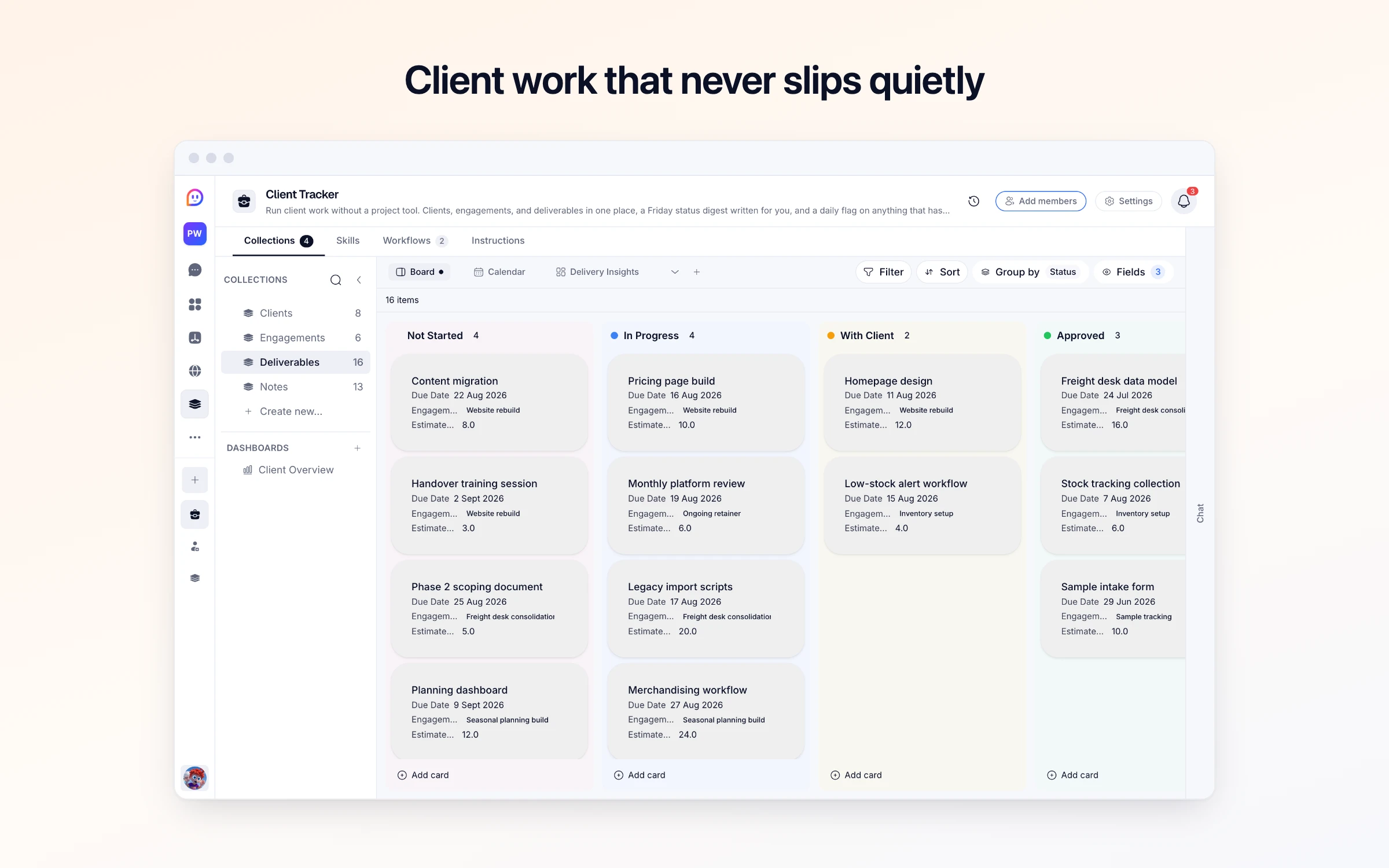Open the Content migration card
The height and width of the screenshot is (868, 1389).
490,403
